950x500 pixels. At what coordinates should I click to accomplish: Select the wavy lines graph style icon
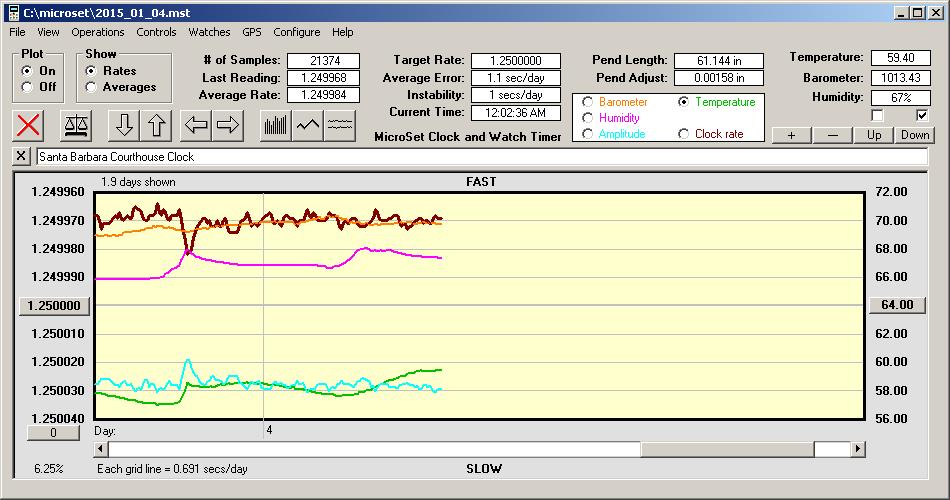pyautogui.click(x=340, y=126)
